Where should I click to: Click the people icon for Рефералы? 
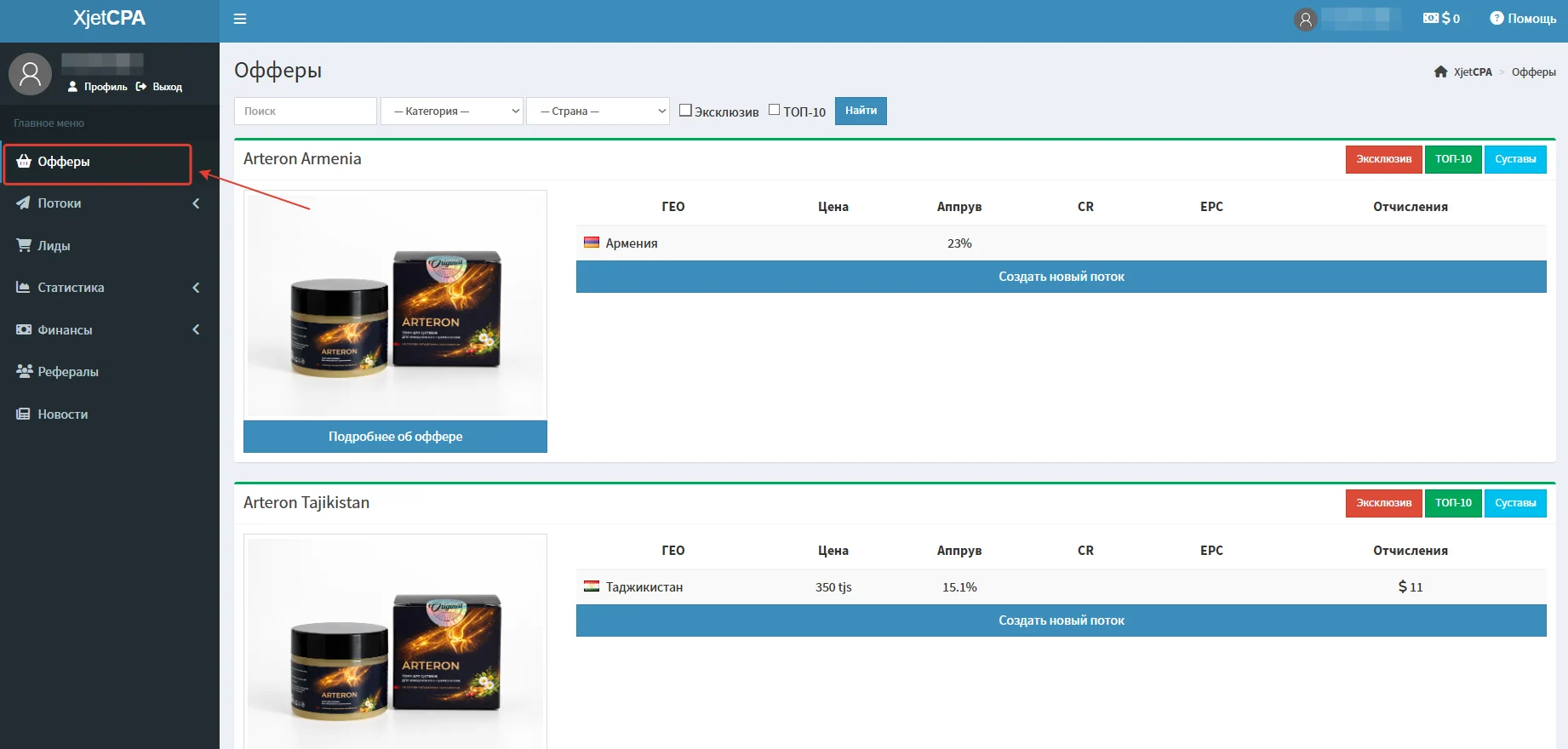pyautogui.click(x=24, y=371)
